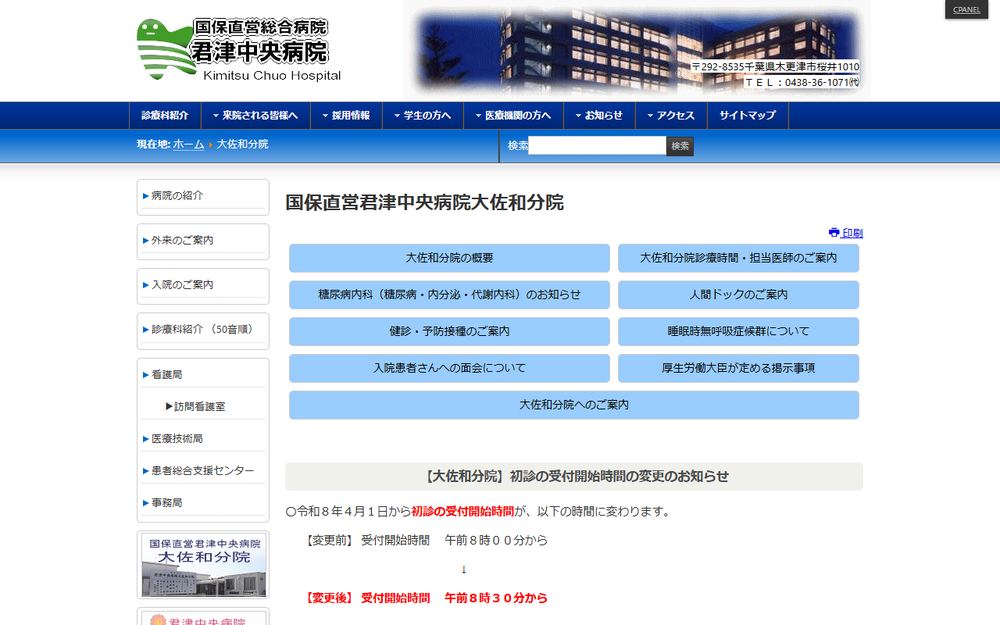Expand the 来院される皆様へ dropdown menu

pos(255,115)
